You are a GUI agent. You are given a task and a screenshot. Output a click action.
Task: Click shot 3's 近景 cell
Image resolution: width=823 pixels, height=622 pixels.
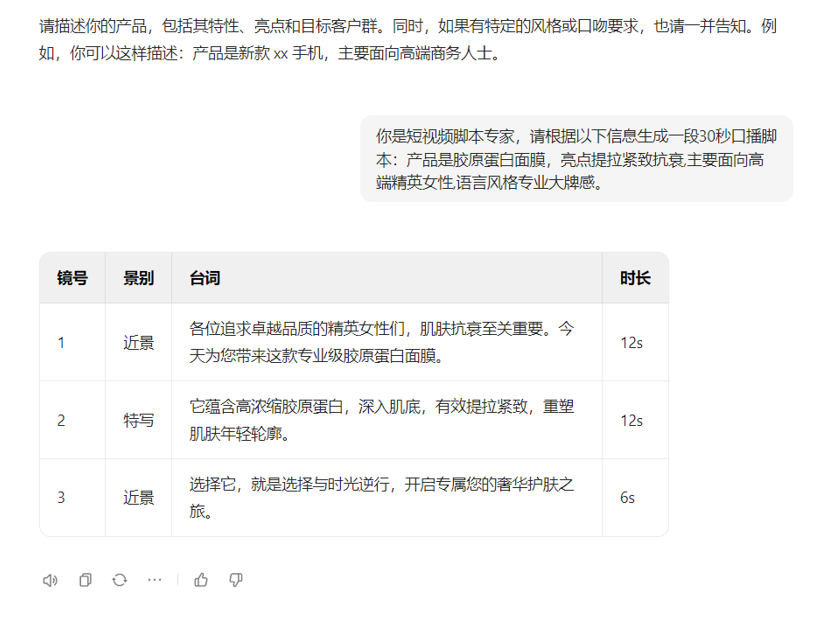[138, 498]
